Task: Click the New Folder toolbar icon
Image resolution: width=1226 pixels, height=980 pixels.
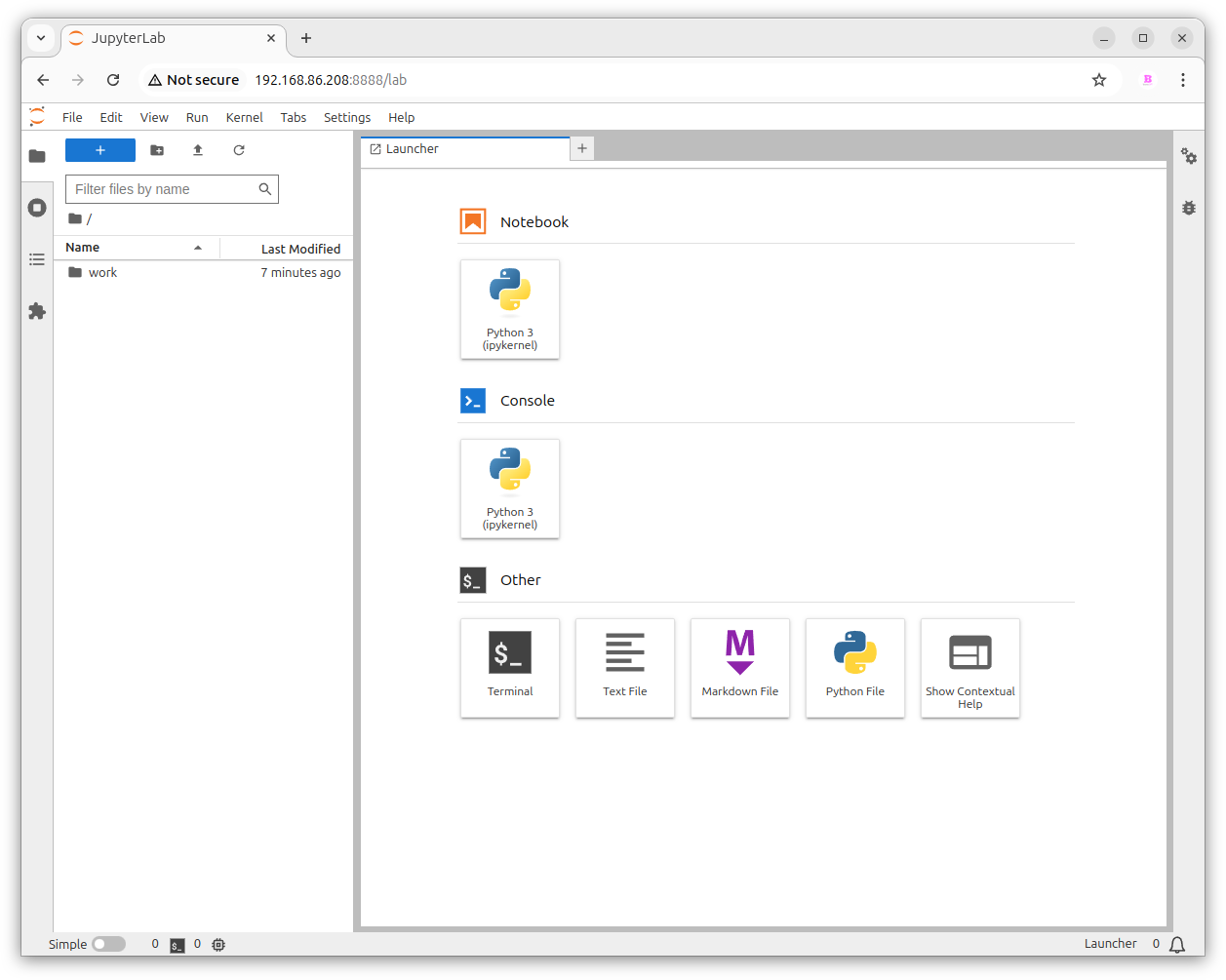Action: tap(157, 150)
